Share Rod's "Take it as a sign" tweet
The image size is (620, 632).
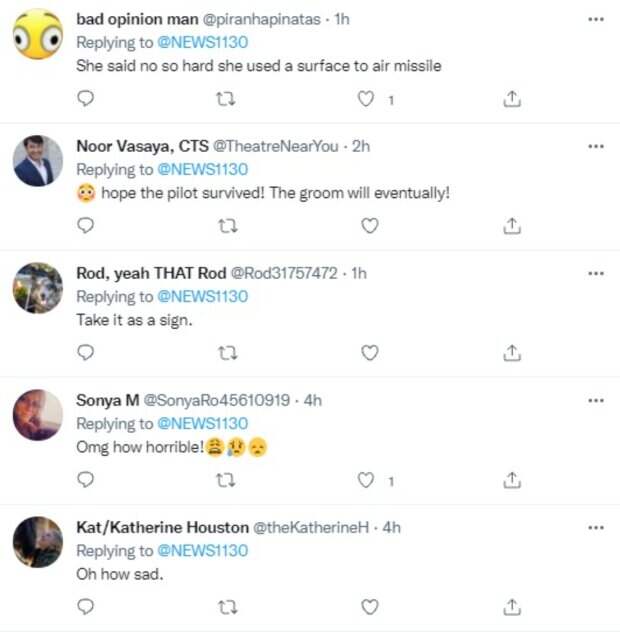coord(511,352)
